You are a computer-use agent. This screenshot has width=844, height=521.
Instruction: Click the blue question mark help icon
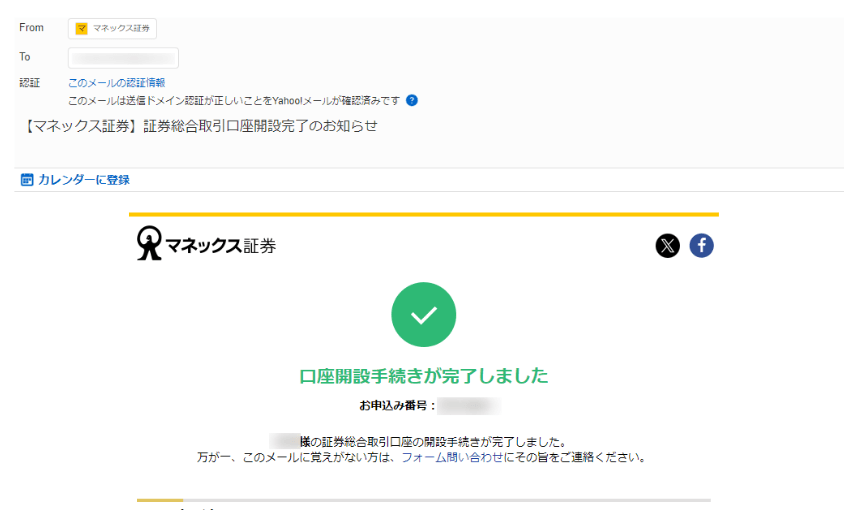(412, 101)
